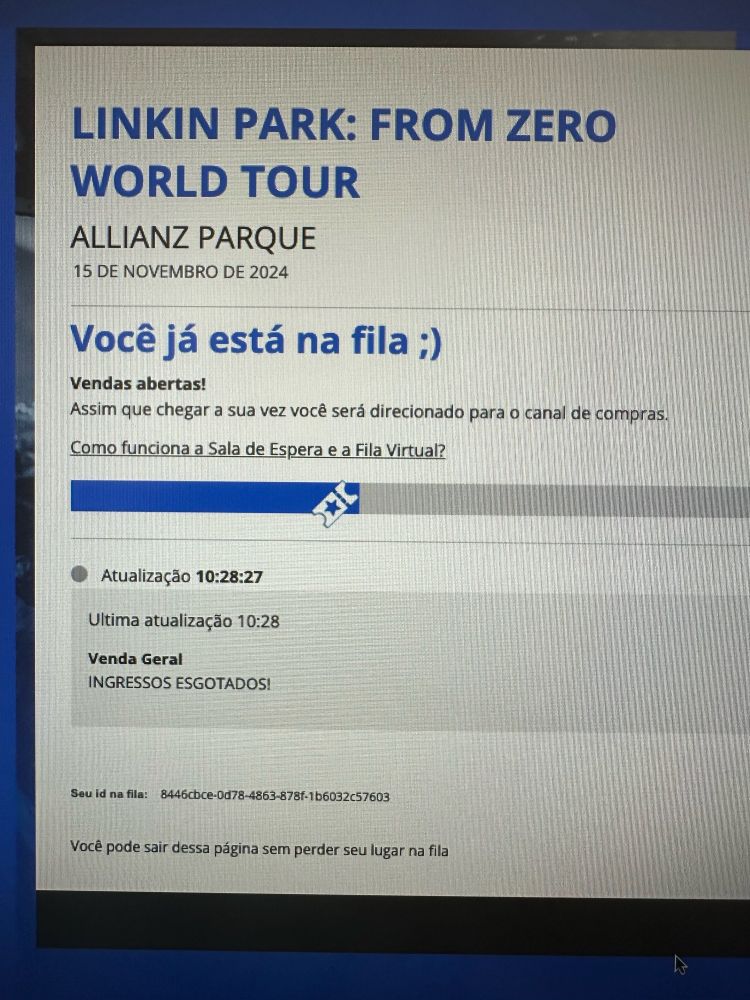Viewport: 750px width, 1000px height.
Task: Click the Linkin Park From Zero World Tour title
Action: (x=343, y=152)
